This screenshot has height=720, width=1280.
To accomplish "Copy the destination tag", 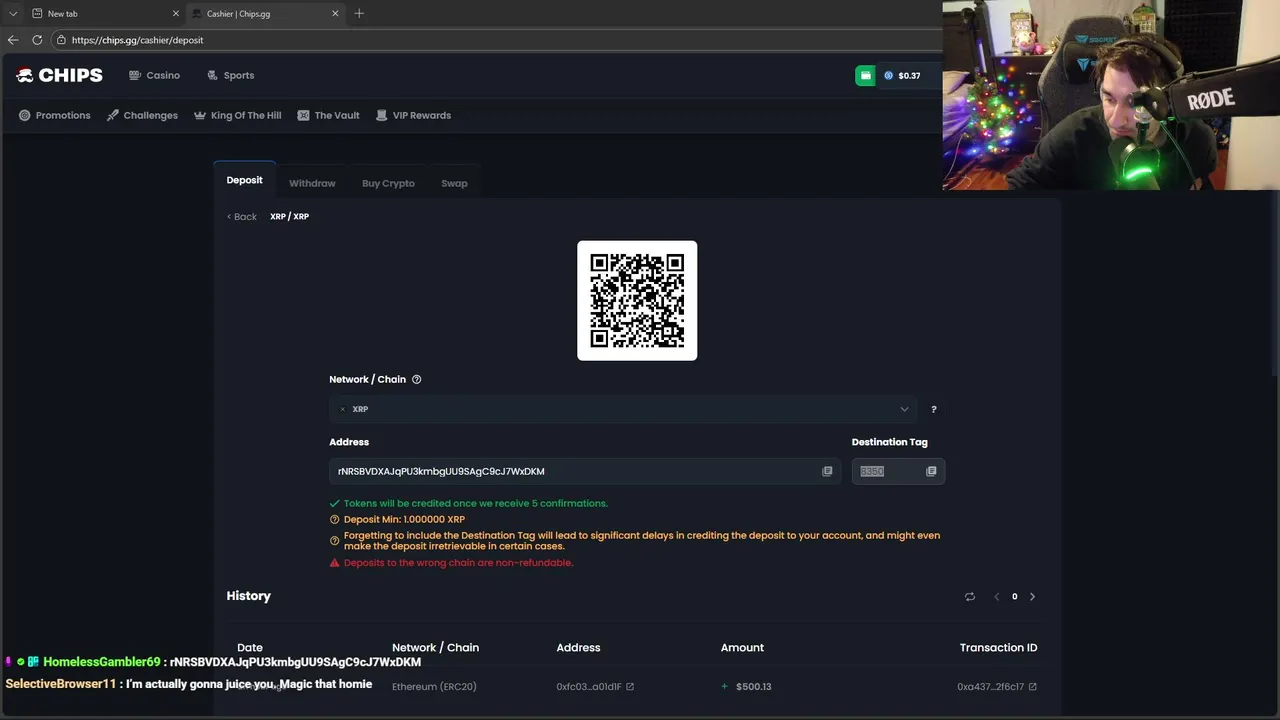I will 931,471.
